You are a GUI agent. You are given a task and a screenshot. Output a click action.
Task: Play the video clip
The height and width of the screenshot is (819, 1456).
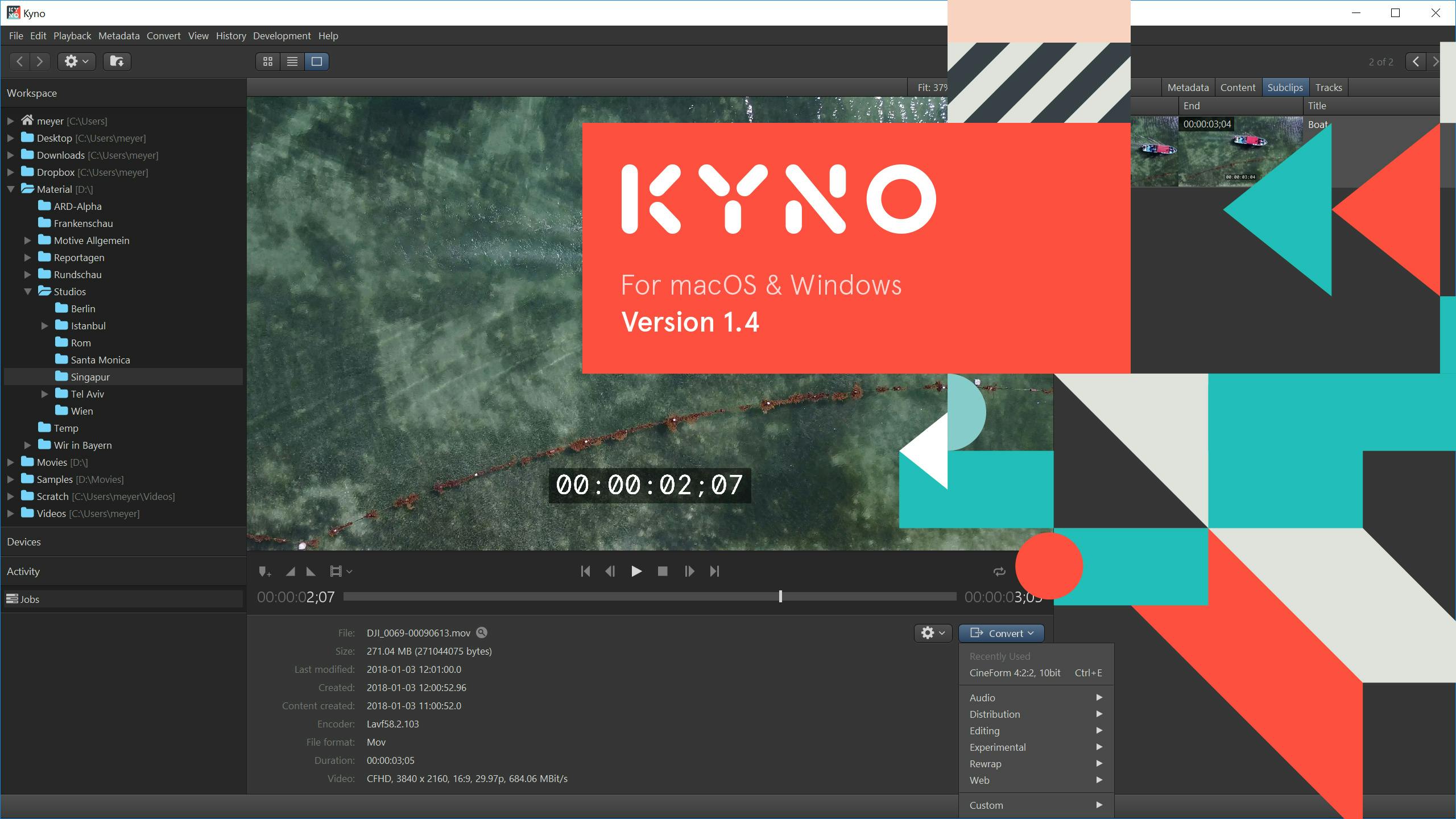point(636,571)
